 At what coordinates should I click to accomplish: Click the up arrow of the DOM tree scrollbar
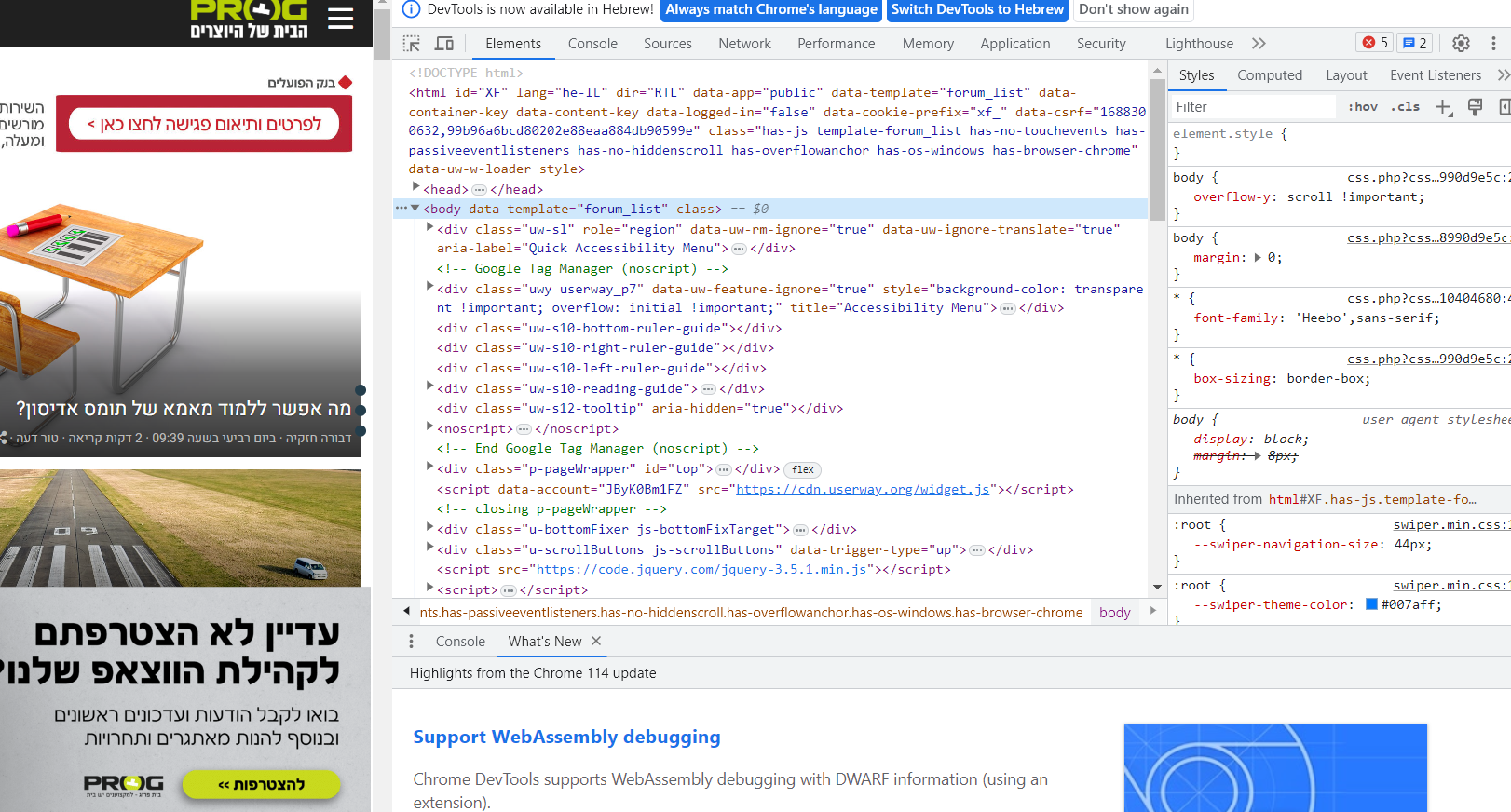point(1157,71)
